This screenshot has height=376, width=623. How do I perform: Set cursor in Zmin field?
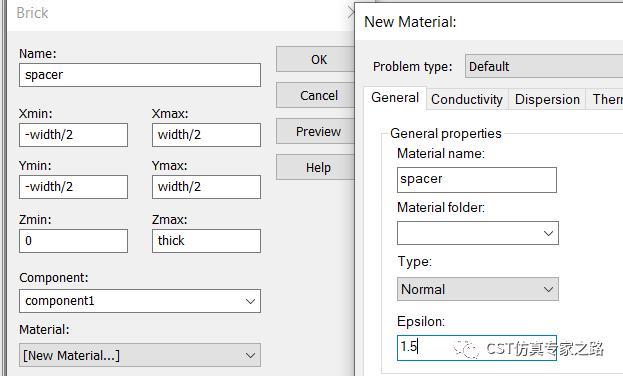(74, 241)
